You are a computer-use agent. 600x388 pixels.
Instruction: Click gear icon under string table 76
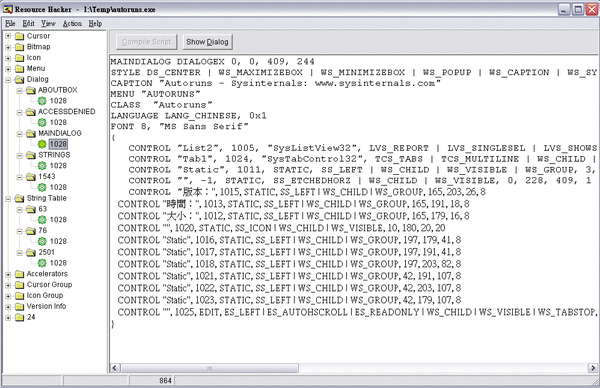pyautogui.click(x=42, y=241)
